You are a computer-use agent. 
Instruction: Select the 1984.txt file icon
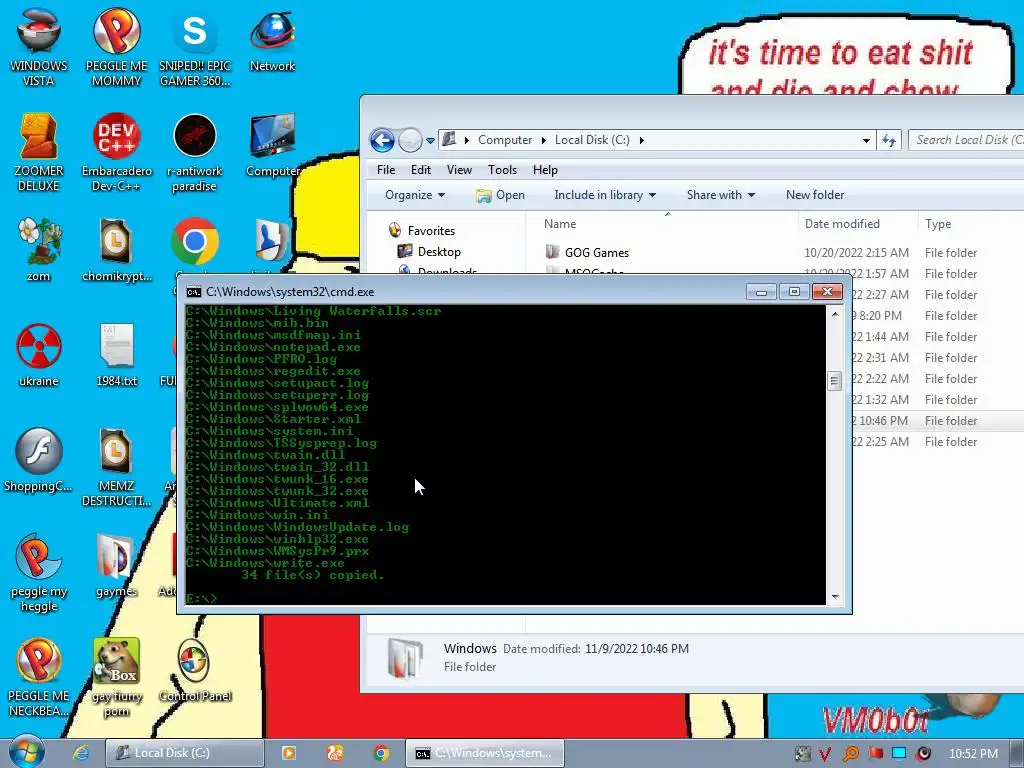click(x=116, y=355)
